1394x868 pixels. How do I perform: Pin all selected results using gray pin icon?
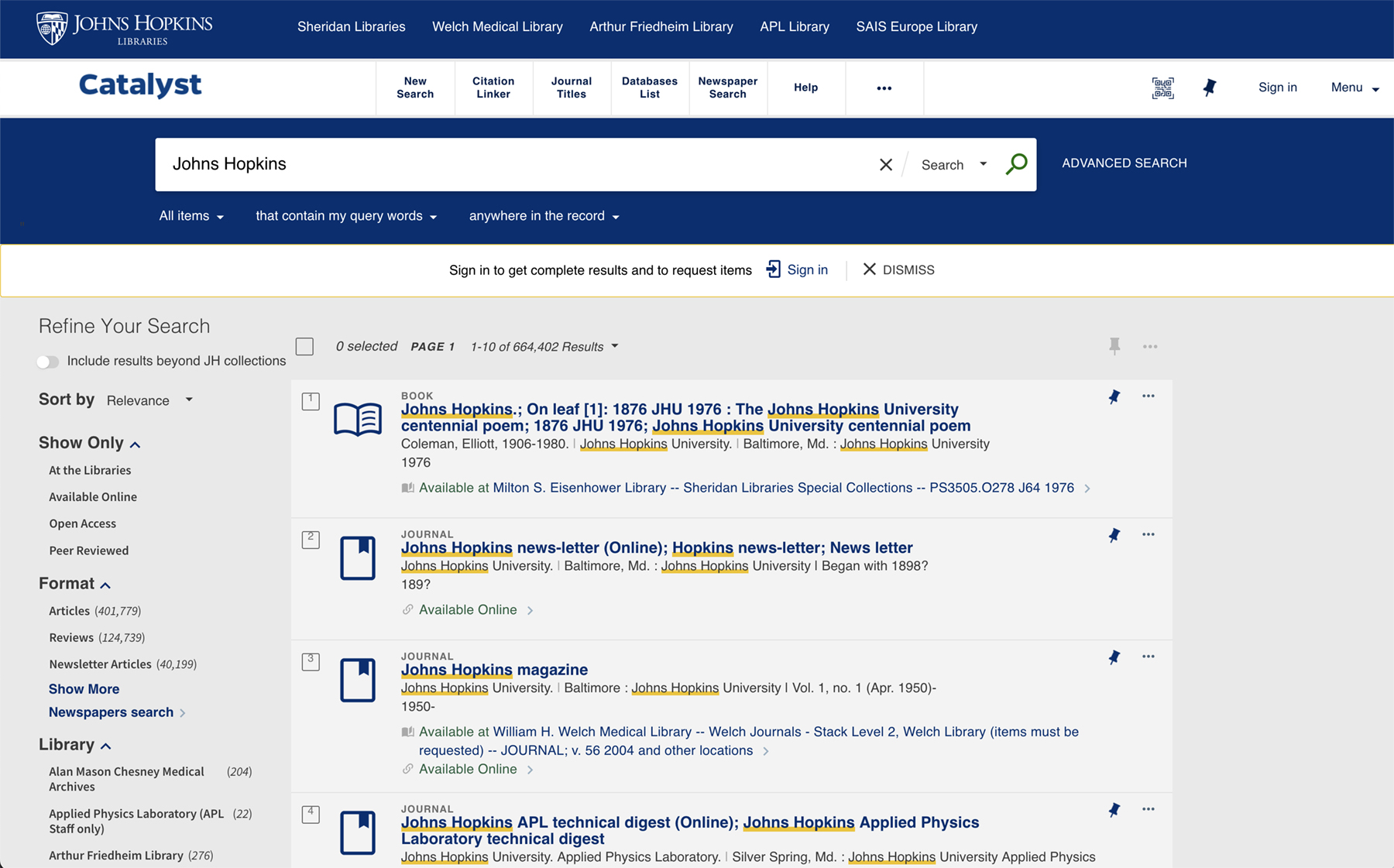tap(1114, 346)
